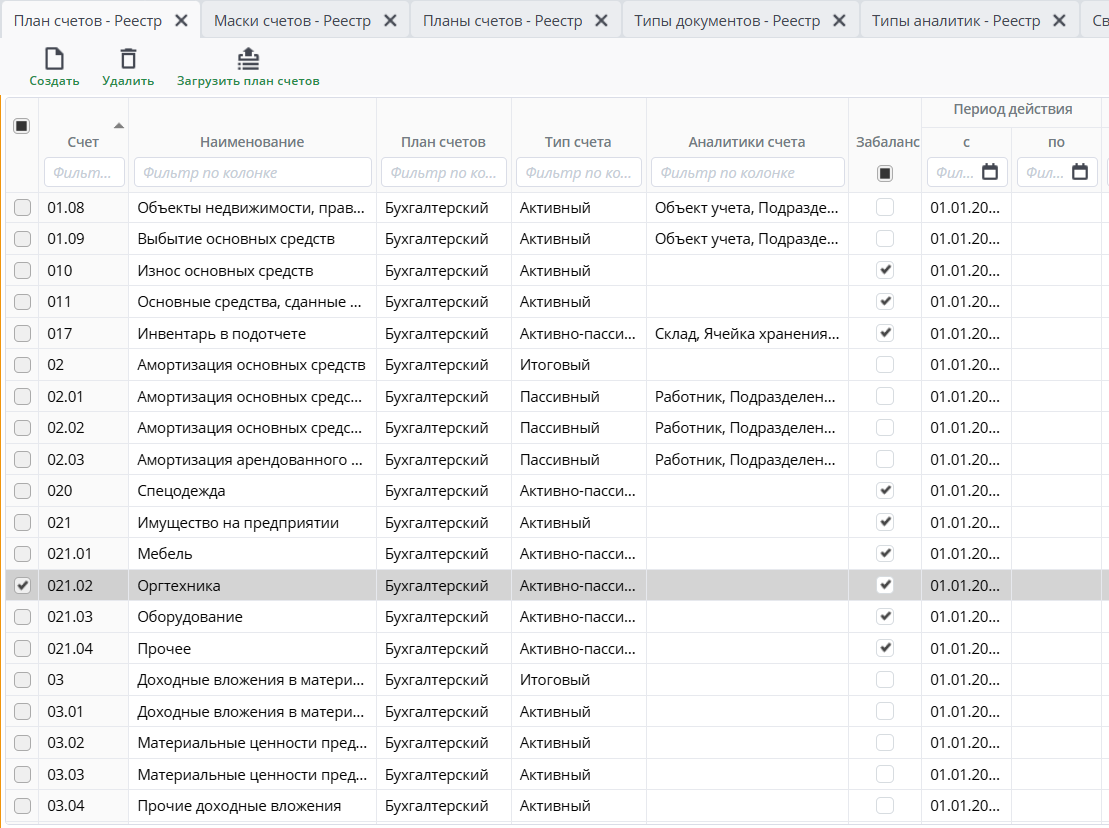Click the Создать new document icon

pos(54,60)
